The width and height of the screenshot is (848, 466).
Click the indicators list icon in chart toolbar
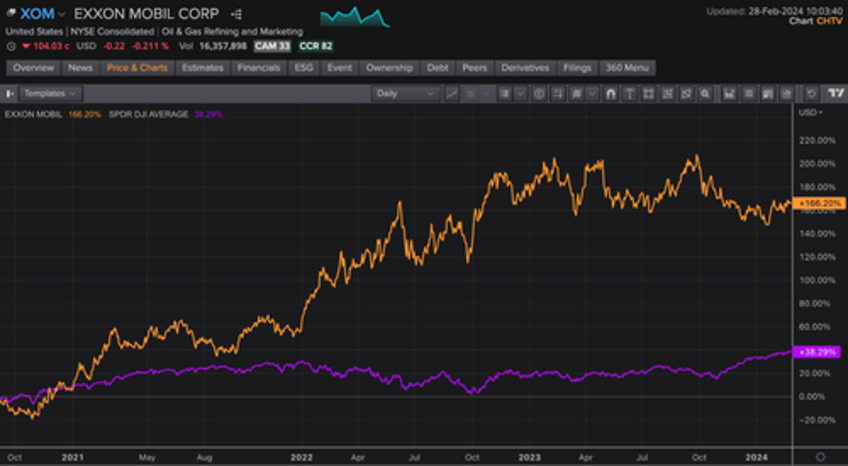click(x=505, y=94)
